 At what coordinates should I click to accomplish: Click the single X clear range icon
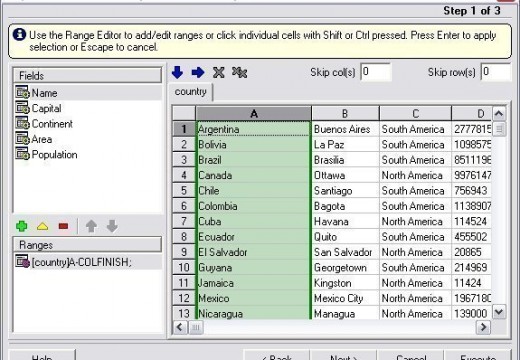pyautogui.click(x=219, y=72)
